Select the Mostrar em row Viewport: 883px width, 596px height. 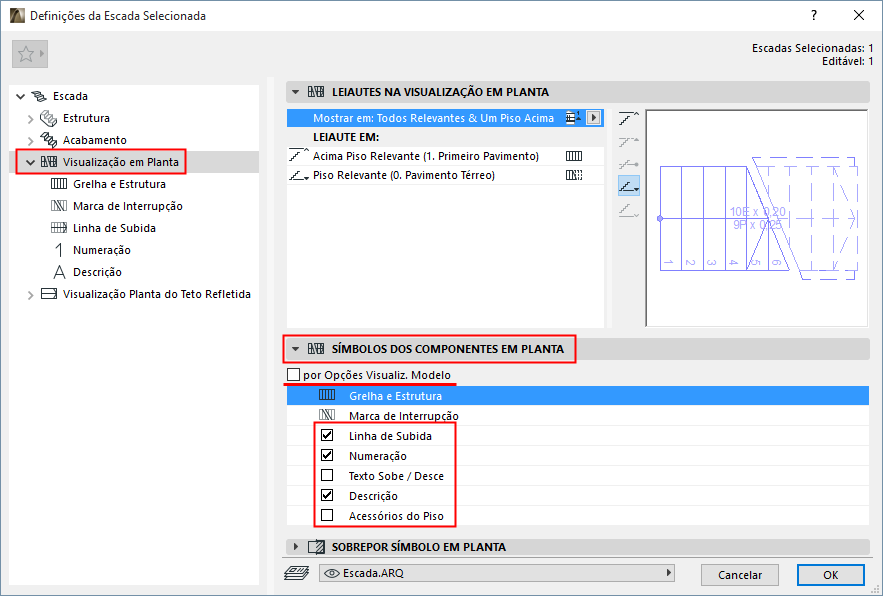445,118
